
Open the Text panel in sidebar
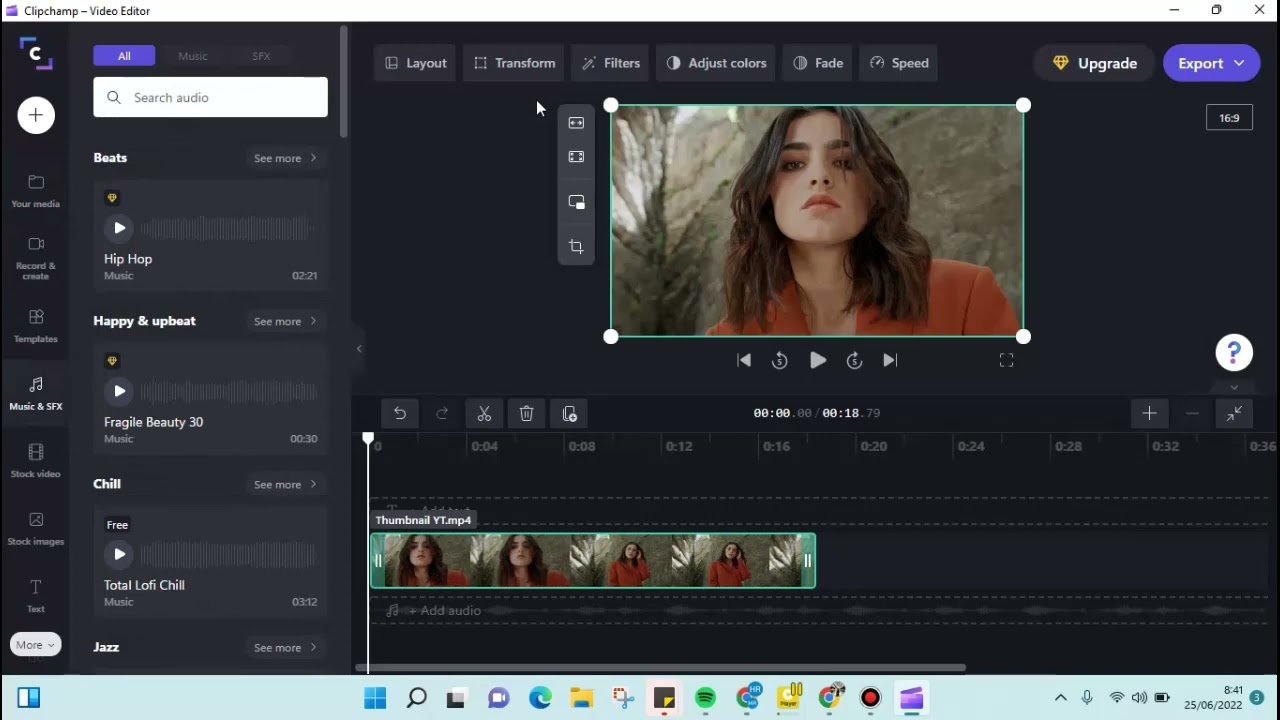(35, 596)
